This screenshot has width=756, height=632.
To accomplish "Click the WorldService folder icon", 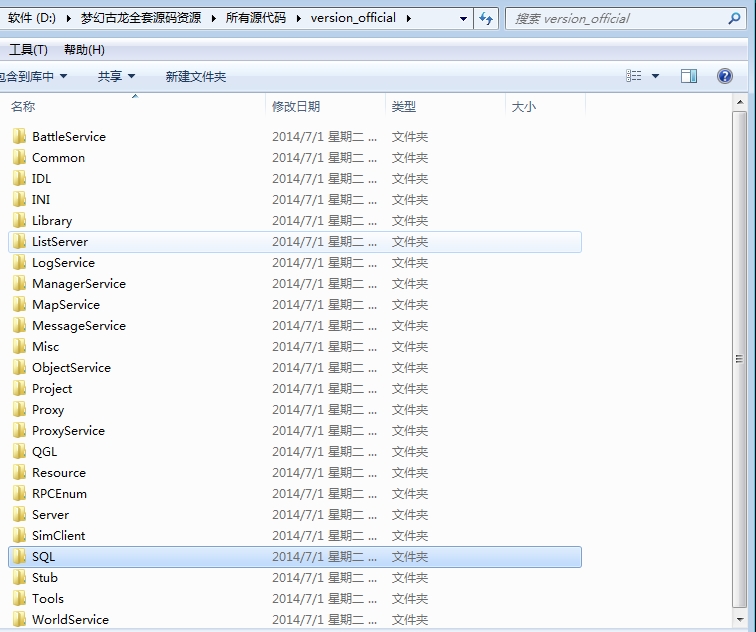I will coord(19,619).
